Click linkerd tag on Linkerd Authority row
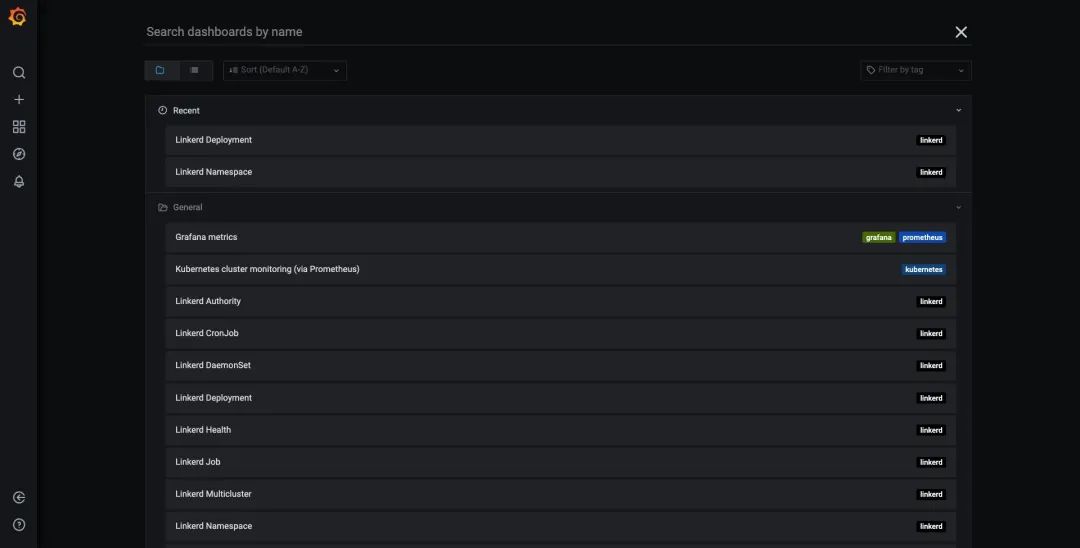This screenshot has height=548, width=1080. tap(931, 302)
